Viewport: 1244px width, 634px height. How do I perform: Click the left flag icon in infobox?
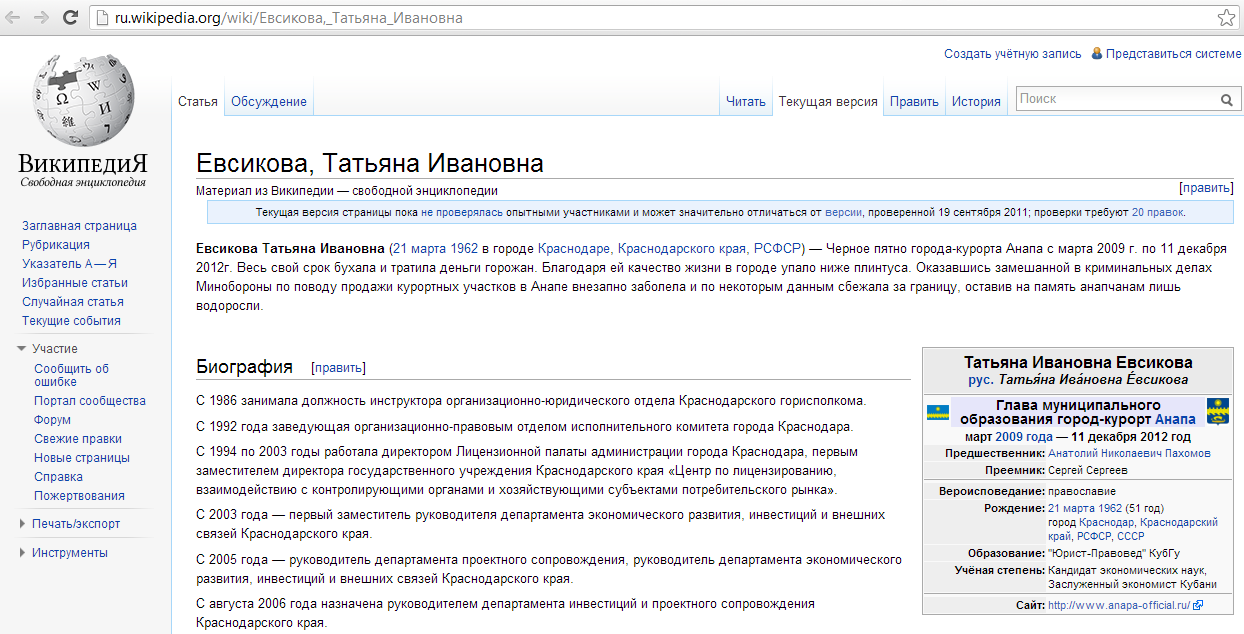[x=938, y=412]
